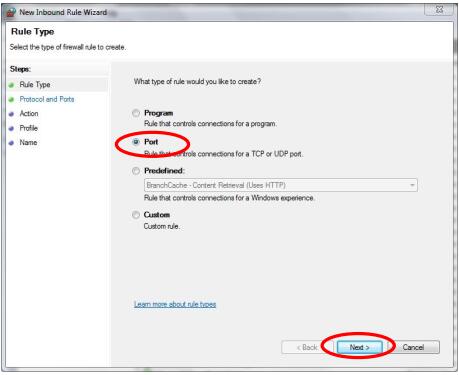Click the green bullet beside Protocol and Ports
The image size is (459, 375).
coord(12,100)
